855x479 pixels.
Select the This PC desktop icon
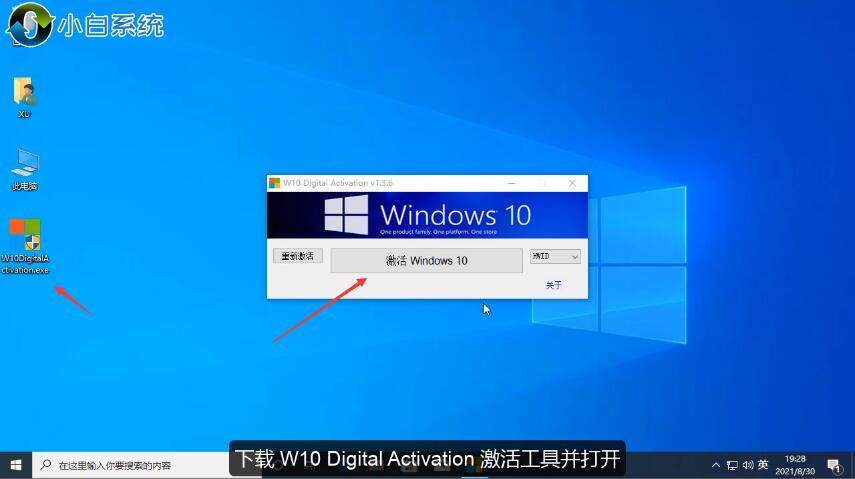coord(25,169)
